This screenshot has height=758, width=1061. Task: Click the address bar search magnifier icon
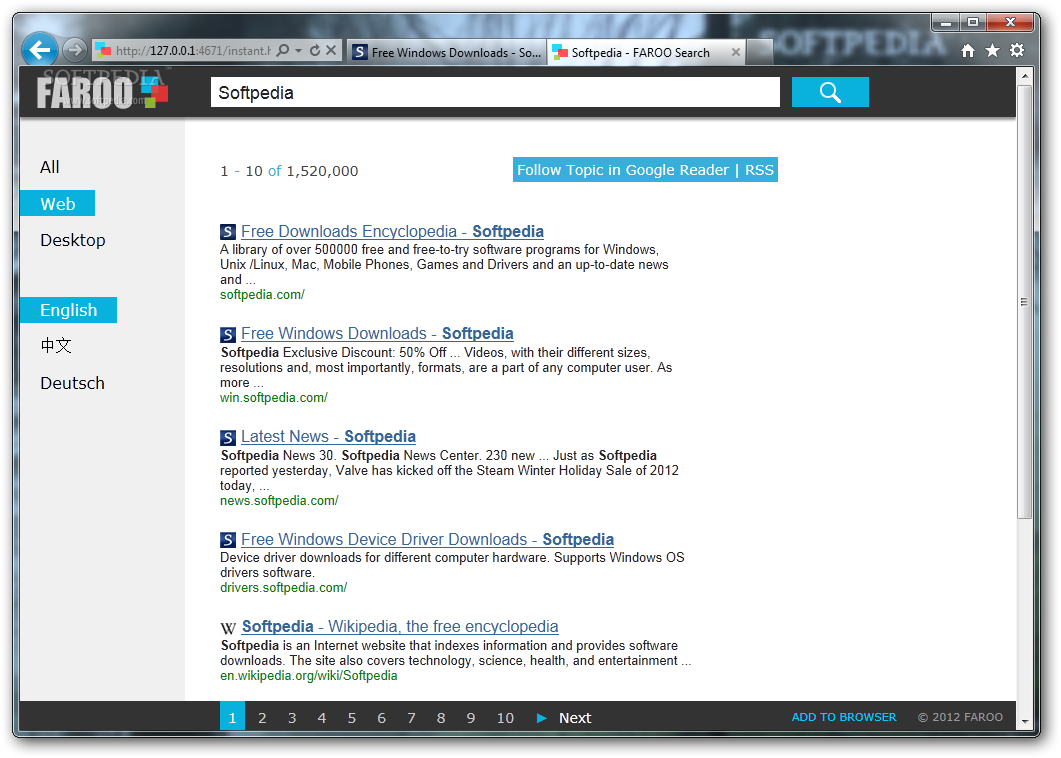point(283,50)
